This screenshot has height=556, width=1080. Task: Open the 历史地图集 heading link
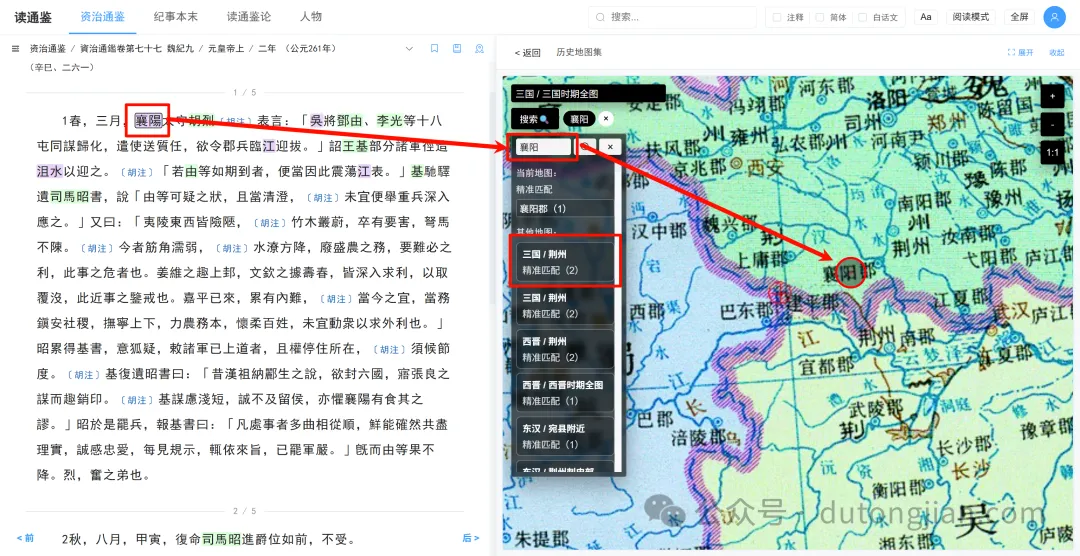coord(579,52)
